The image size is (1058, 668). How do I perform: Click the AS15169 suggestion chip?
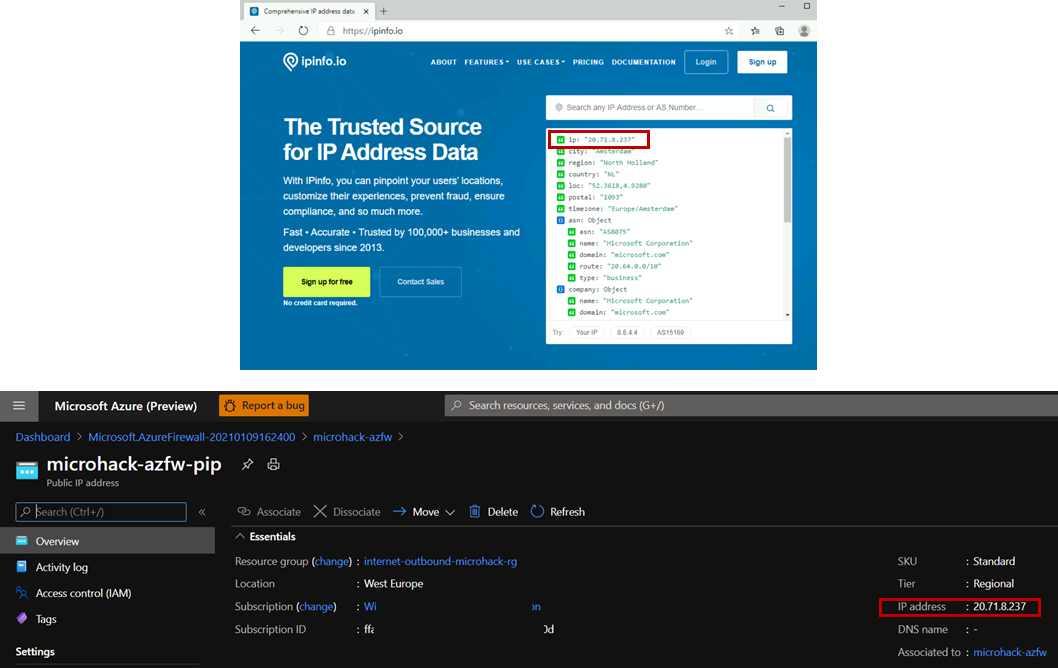pos(670,333)
